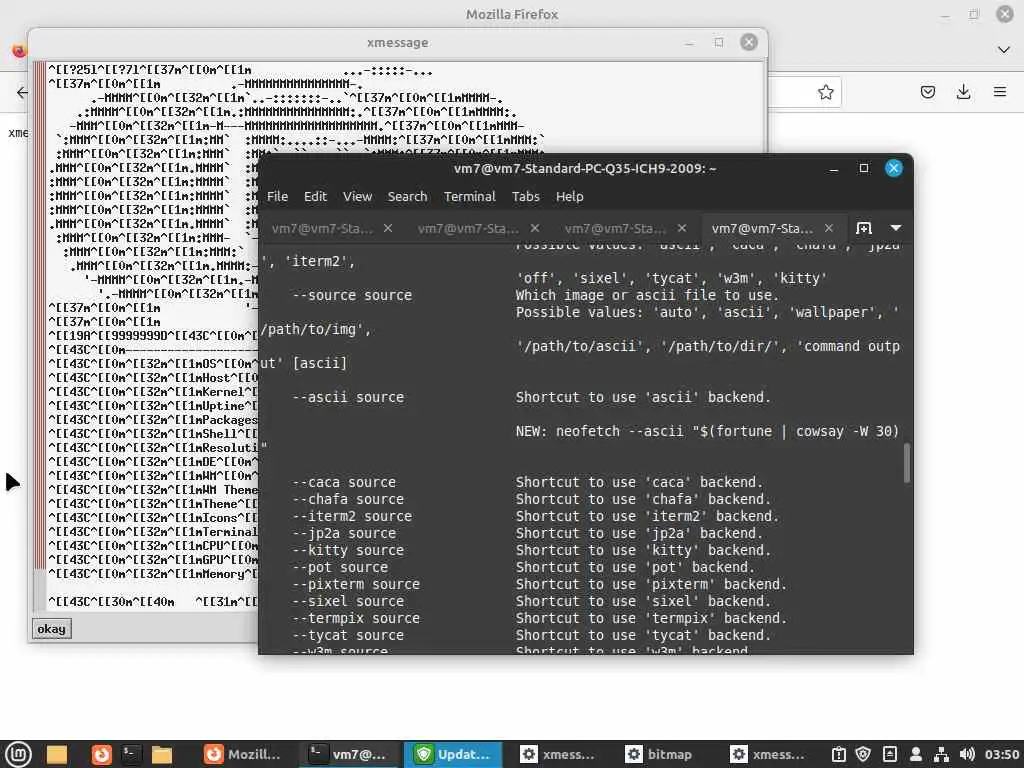Image resolution: width=1024 pixels, height=768 pixels.
Task: Open the notifications tray icon
Action: pos(889,755)
